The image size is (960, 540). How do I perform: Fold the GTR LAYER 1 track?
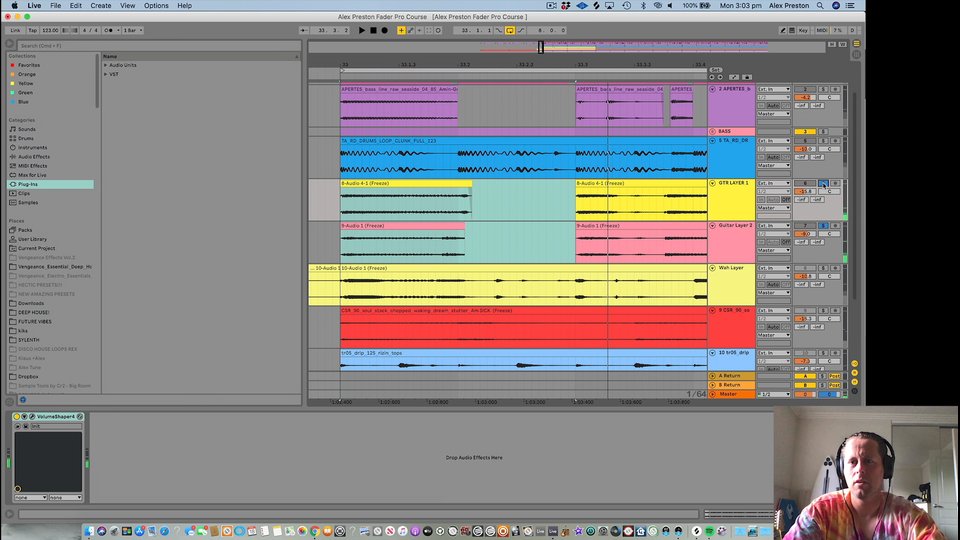[x=713, y=183]
